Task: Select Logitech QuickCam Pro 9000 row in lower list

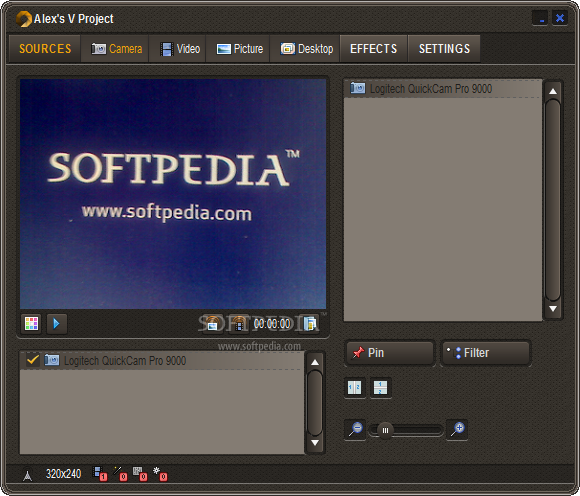Action: 162,361
